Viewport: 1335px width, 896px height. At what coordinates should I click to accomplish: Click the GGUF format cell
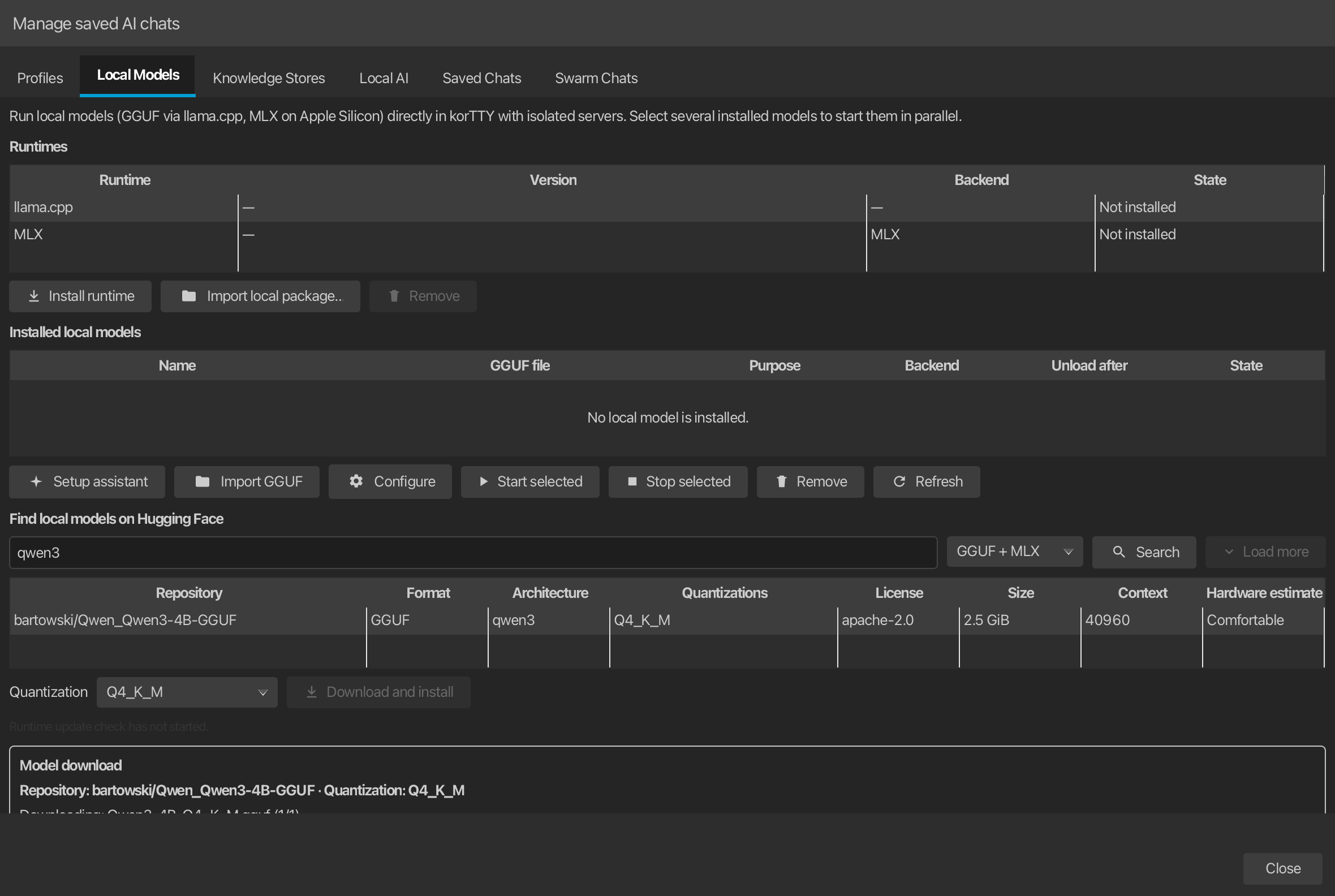click(x=428, y=621)
